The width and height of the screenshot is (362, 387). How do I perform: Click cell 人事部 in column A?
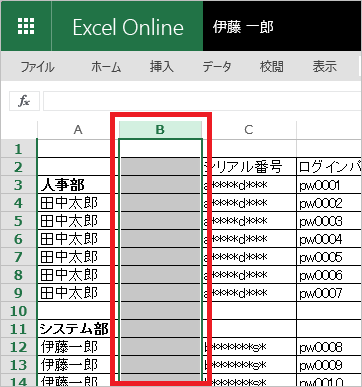[x=78, y=185]
